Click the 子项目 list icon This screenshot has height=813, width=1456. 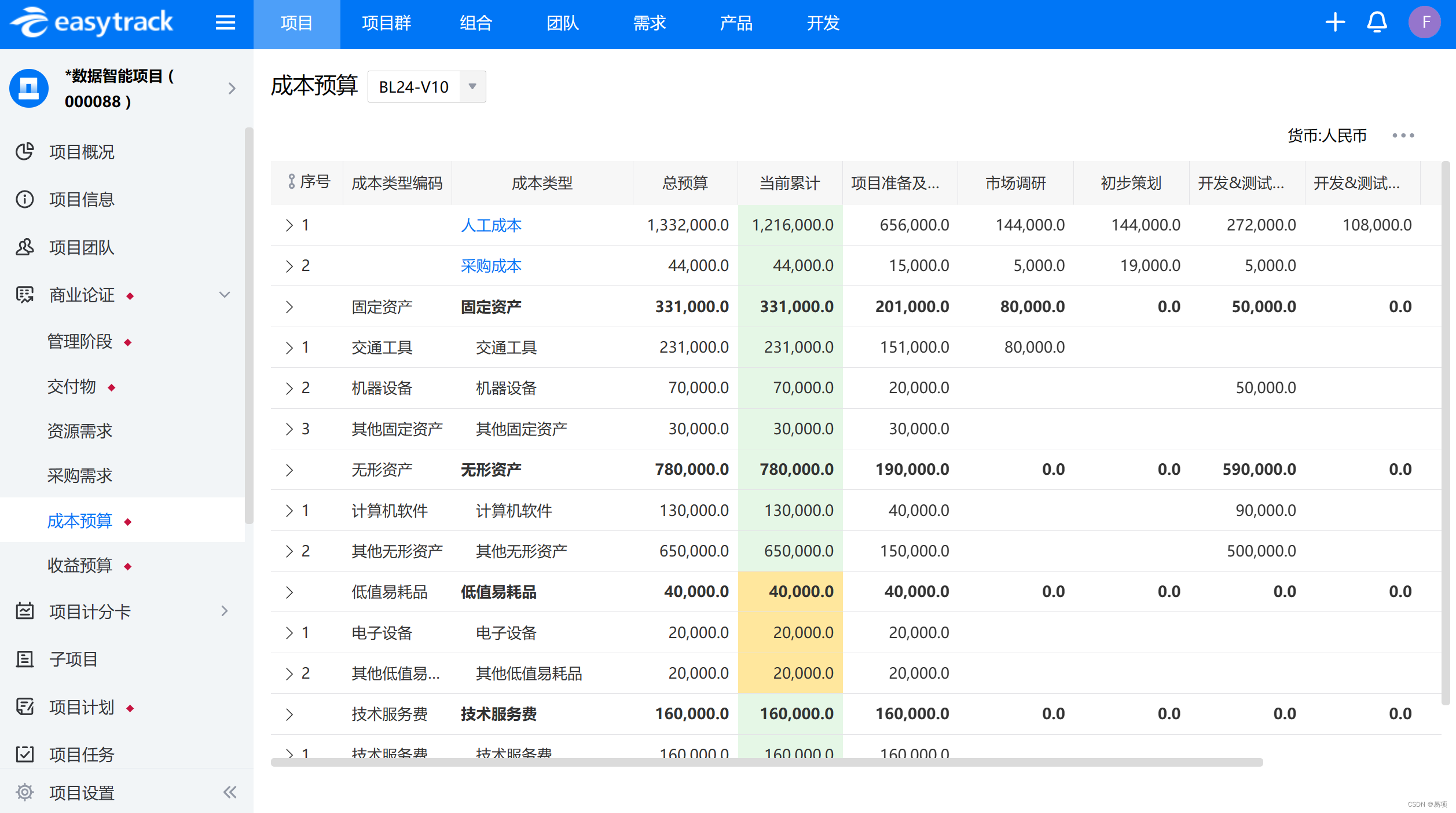click(x=24, y=659)
